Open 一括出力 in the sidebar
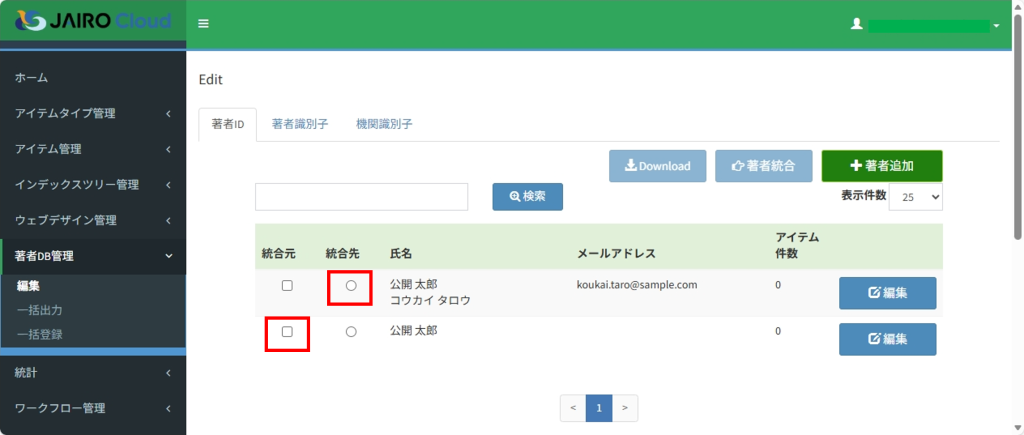Screen dimensions: 1024x435 [x=40, y=310]
